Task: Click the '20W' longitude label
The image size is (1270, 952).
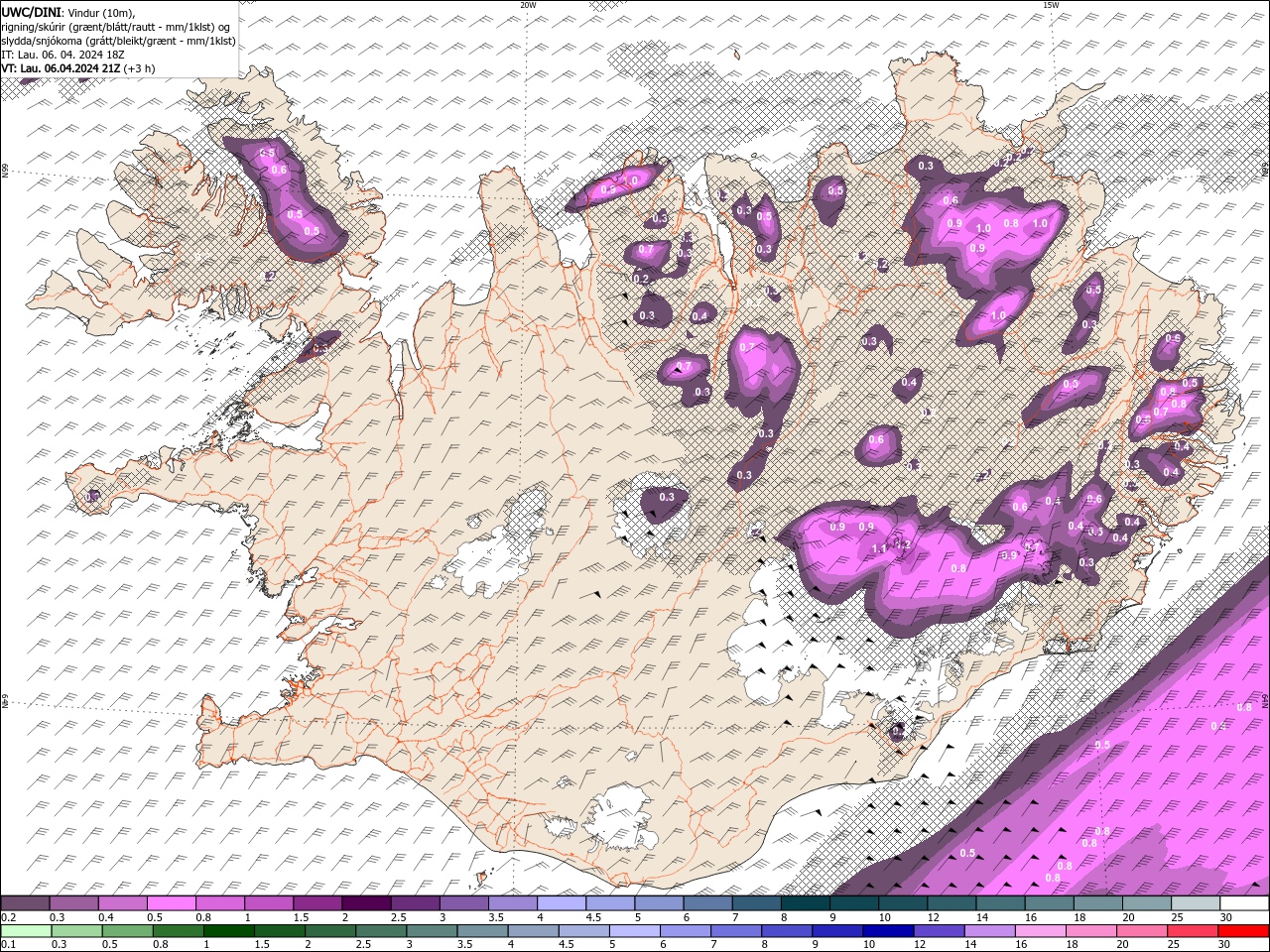Action: 528,5
